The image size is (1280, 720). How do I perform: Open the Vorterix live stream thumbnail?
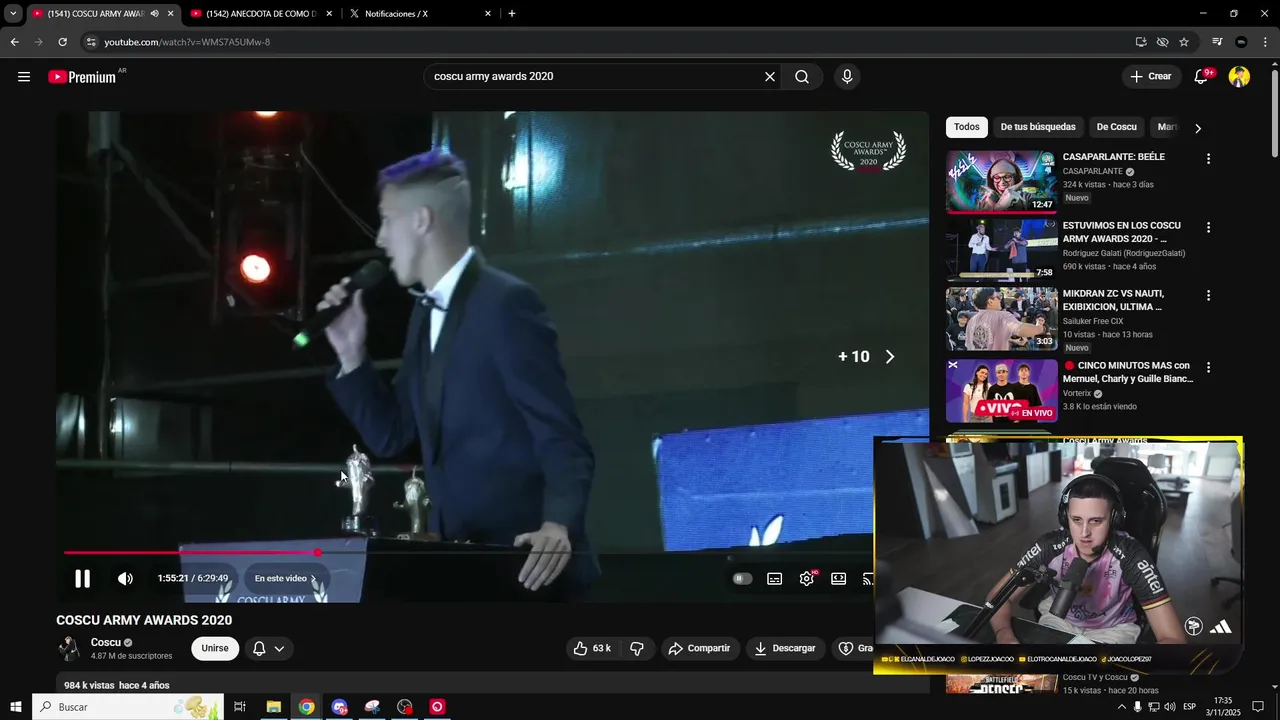click(x=1001, y=390)
